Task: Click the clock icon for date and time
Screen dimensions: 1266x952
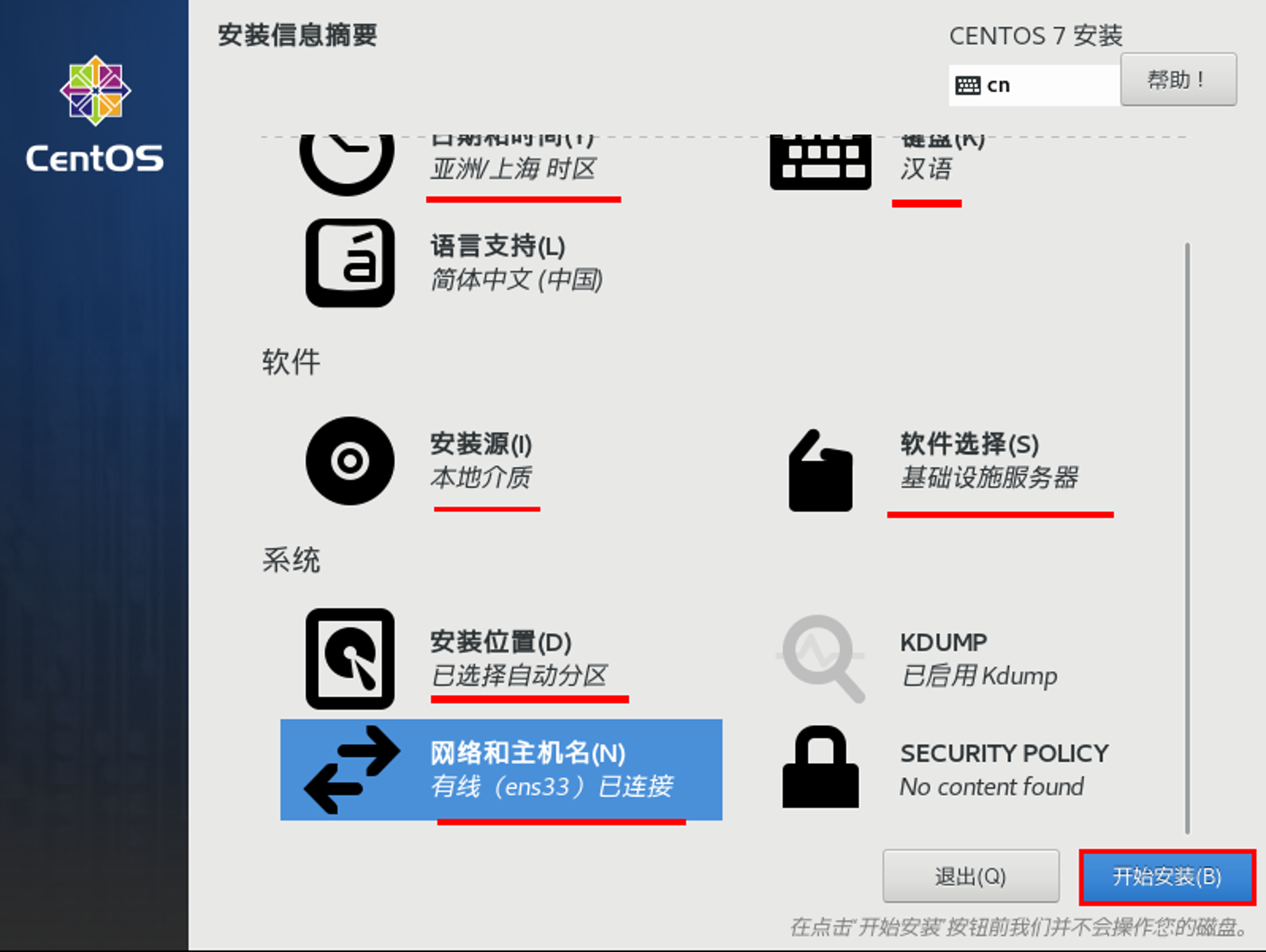Action: [x=347, y=161]
